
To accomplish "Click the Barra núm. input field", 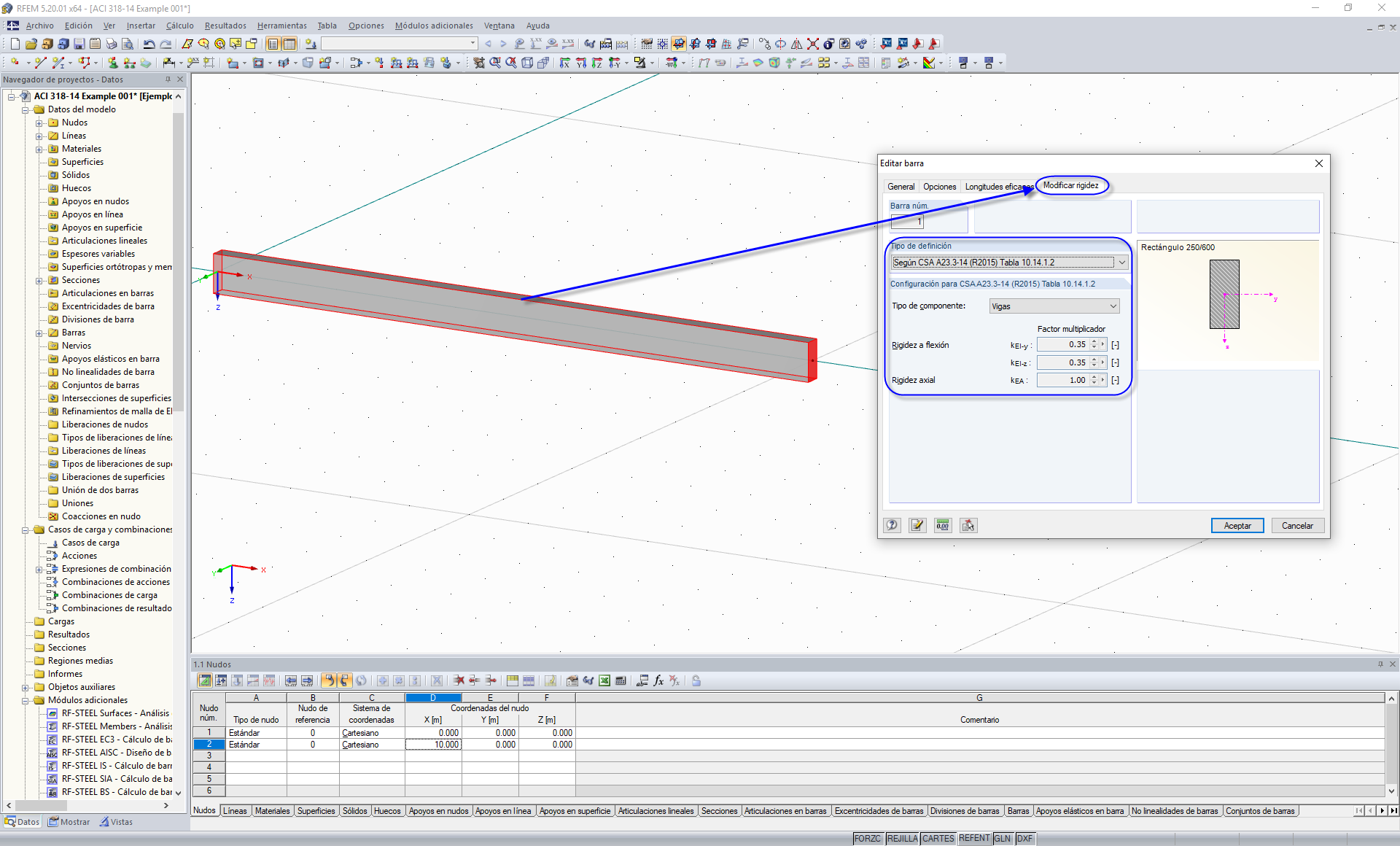I will click(907, 221).
